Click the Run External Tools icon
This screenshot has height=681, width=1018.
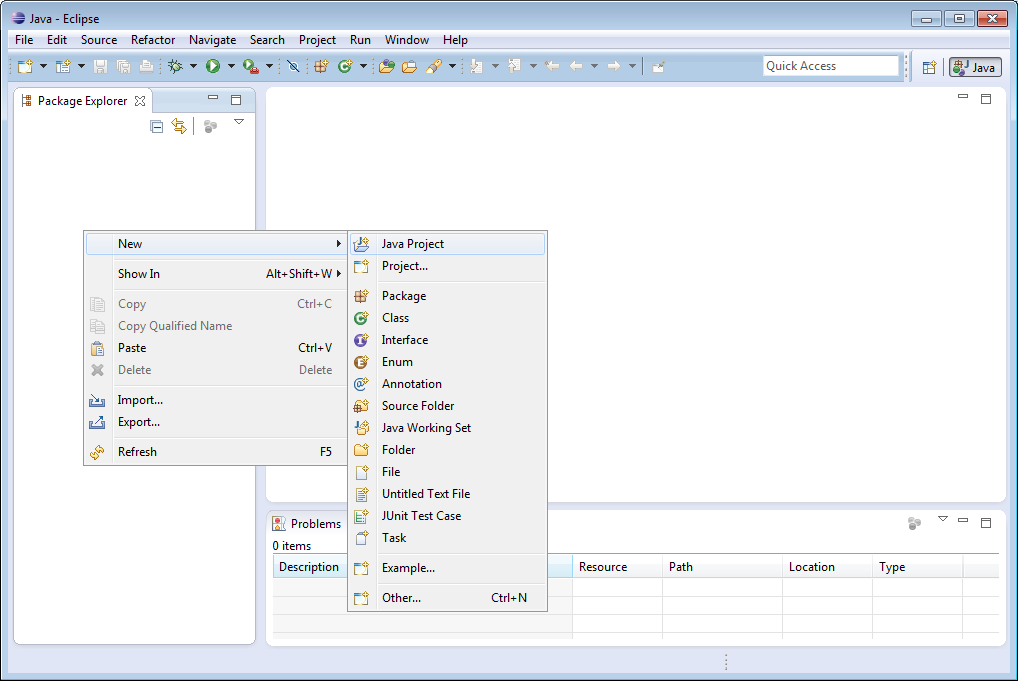click(x=251, y=66)
